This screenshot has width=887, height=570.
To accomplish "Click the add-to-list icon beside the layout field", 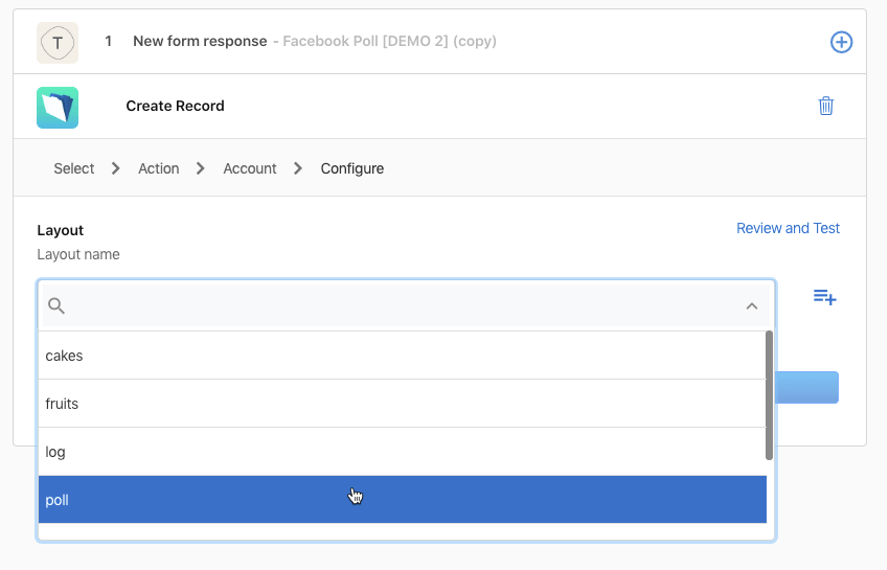I will point(825,297).
